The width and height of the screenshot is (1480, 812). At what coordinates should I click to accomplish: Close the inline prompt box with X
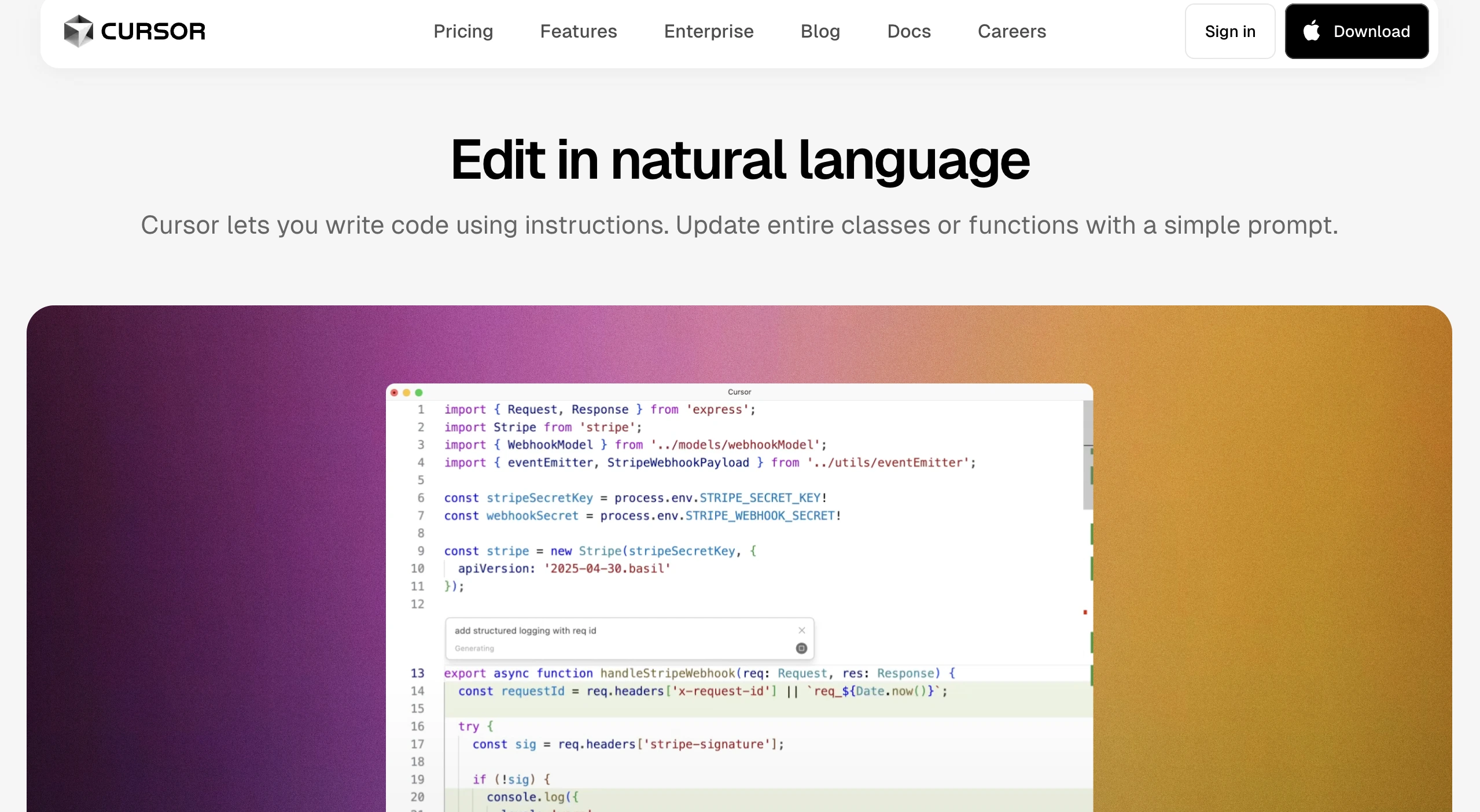(x=802, y=630)
